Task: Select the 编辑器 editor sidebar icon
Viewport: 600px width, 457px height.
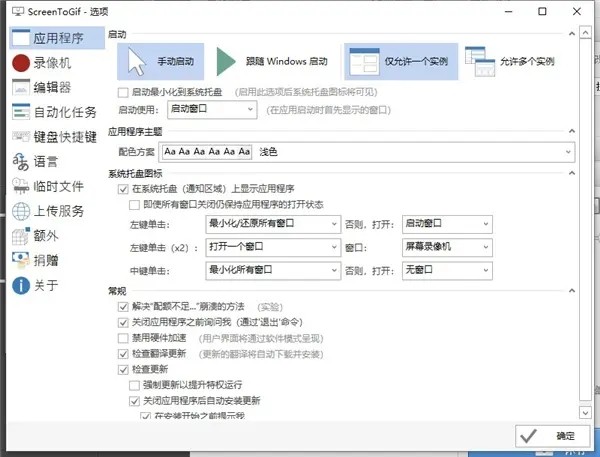Action: click(x=19, y=87)
